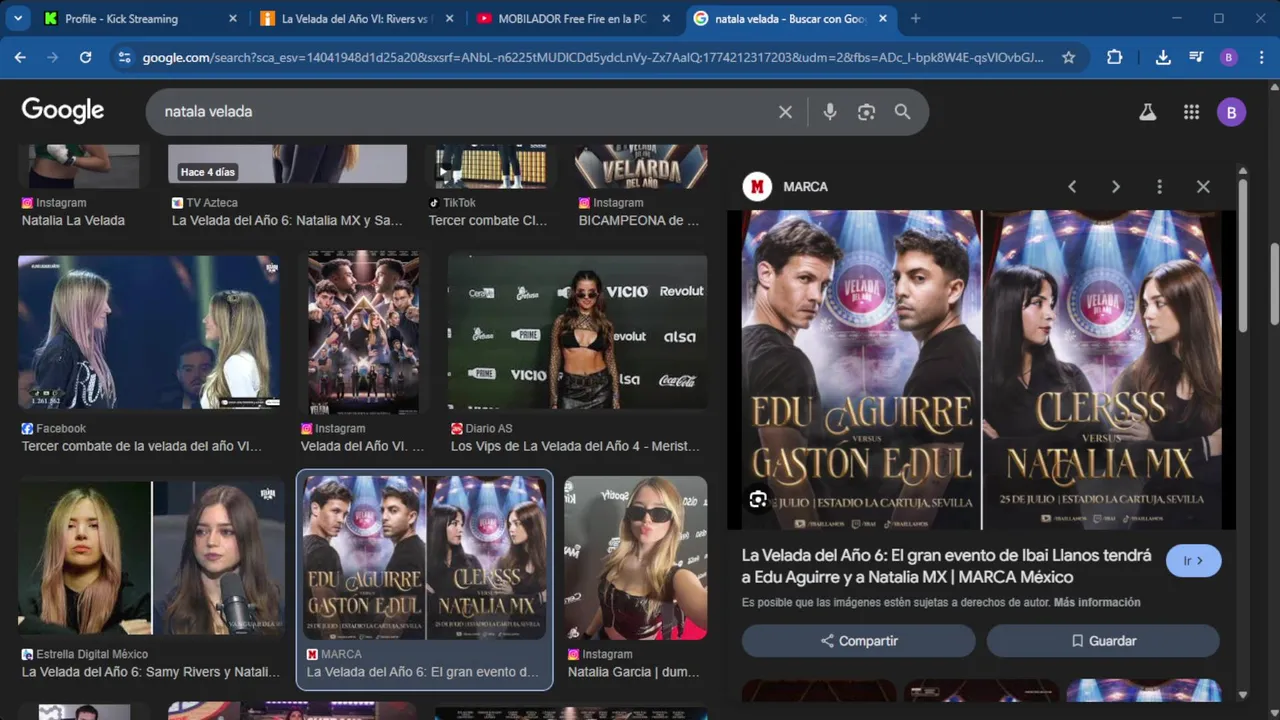Open Los Vips de La Velada caption
The width and height of the screenshot is (1280, 720).
(575, 447)
